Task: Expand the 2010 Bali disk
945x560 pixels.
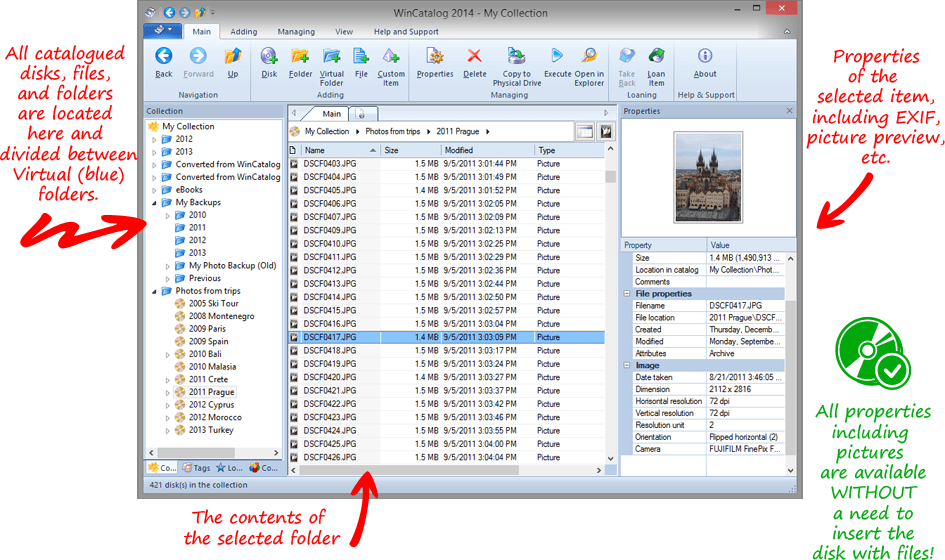Action: (168, 354)
